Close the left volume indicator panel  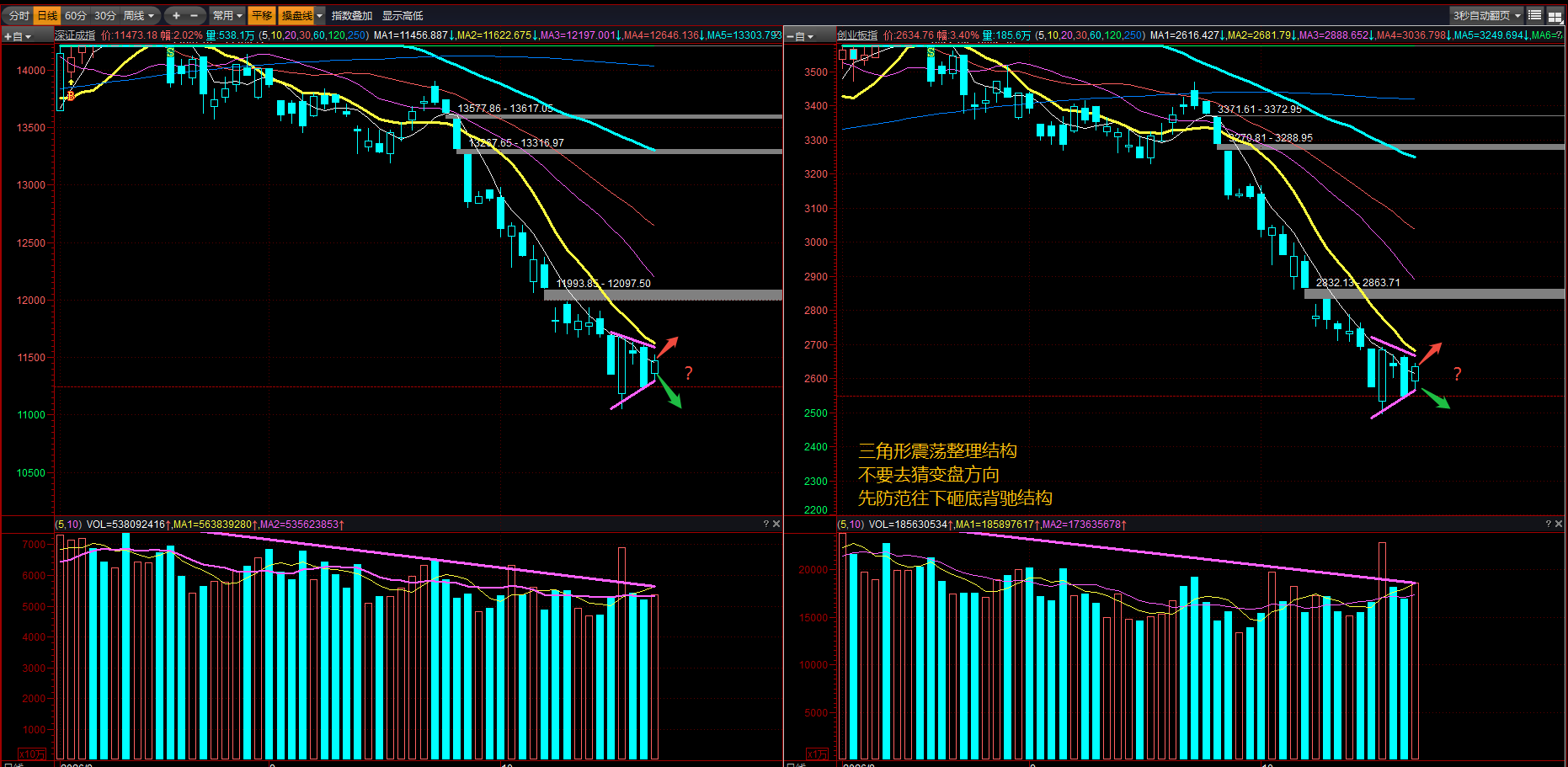[776, 524]
